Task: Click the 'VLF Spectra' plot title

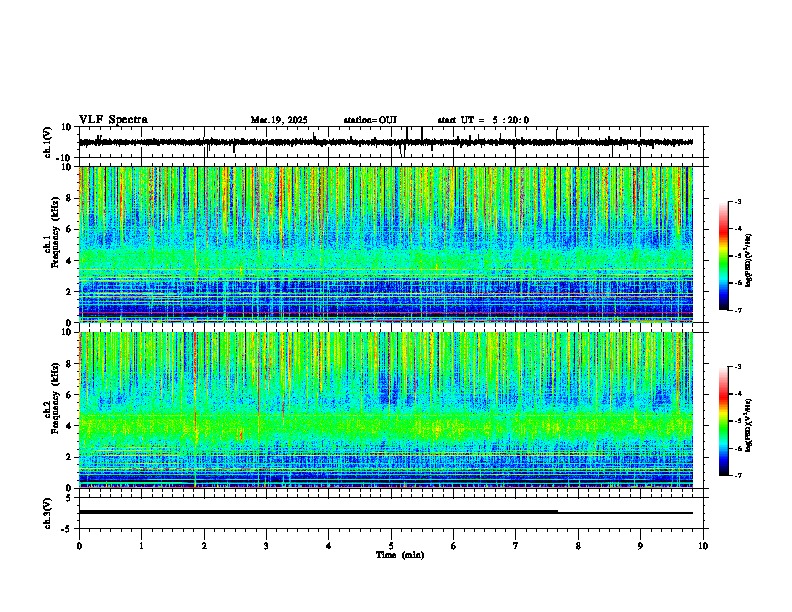Action: 113,120
